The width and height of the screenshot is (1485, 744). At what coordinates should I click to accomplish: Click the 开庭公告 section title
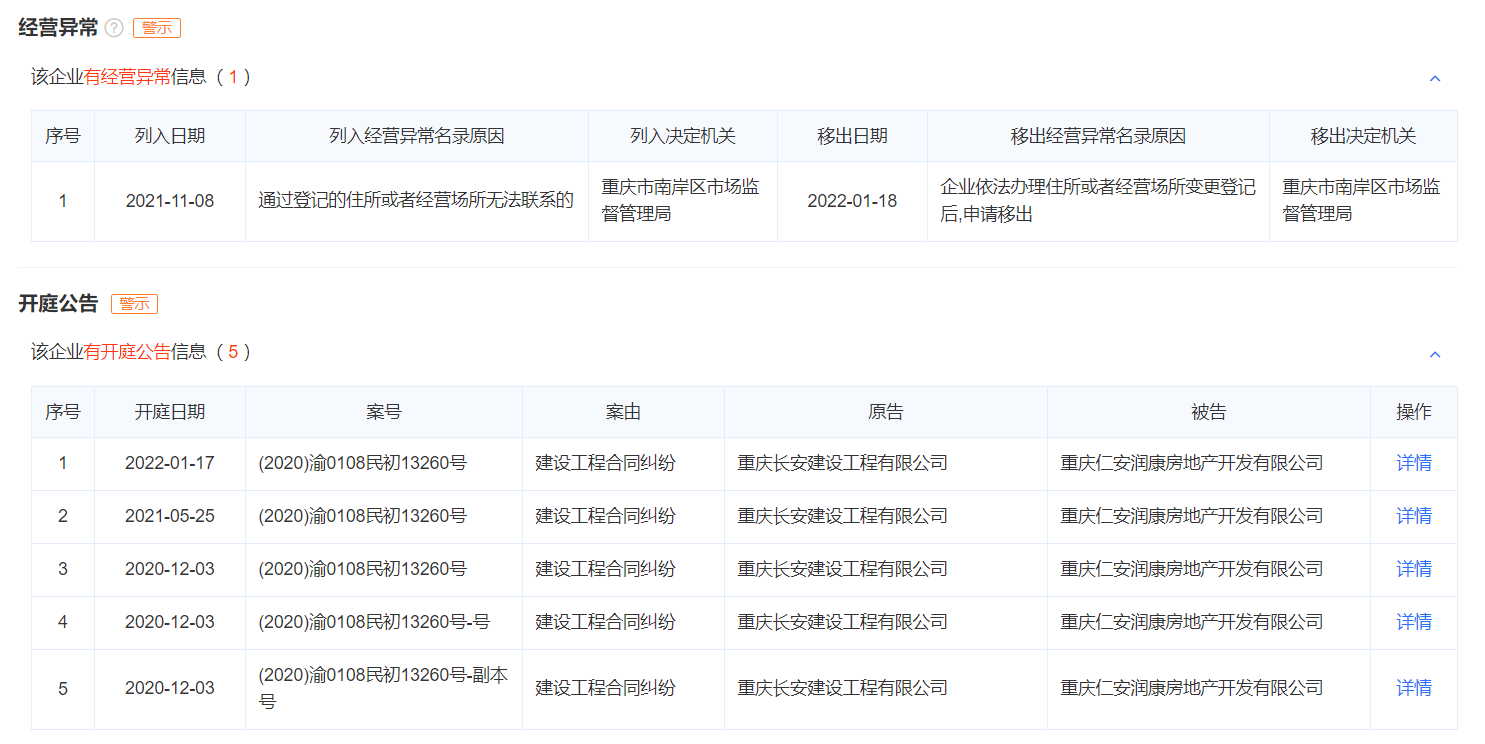click(x=58, y=304)
